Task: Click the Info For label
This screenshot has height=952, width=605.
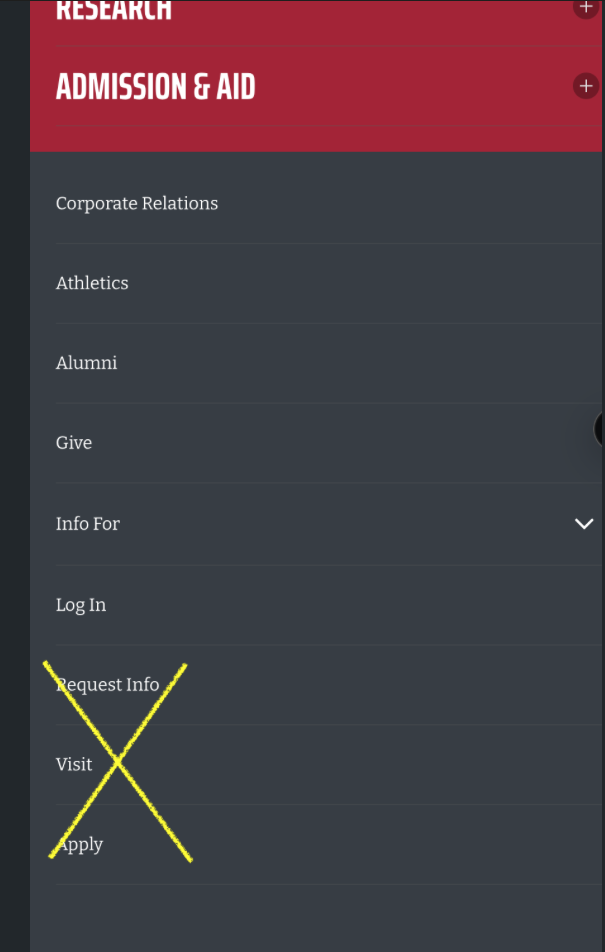Action: pos(88,524)
